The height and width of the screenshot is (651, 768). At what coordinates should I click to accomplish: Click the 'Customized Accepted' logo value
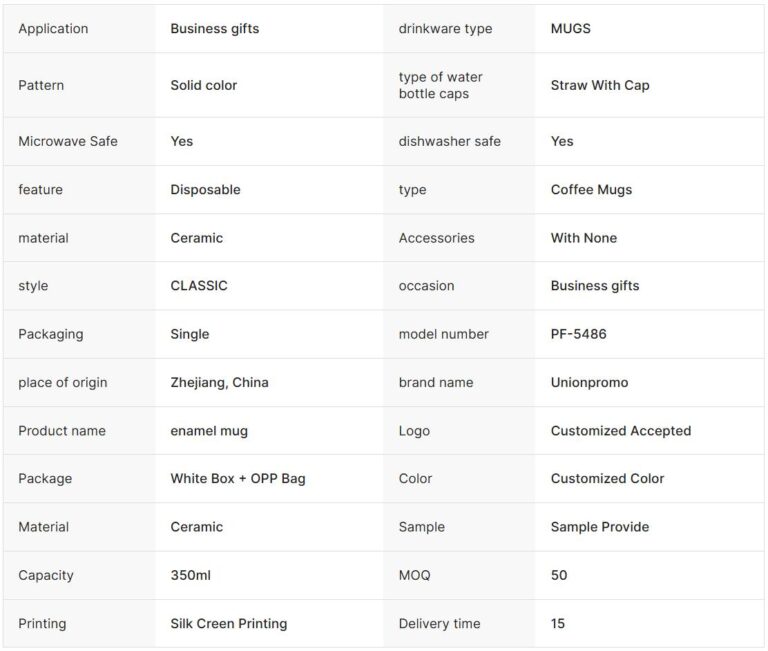coord(620,431)
